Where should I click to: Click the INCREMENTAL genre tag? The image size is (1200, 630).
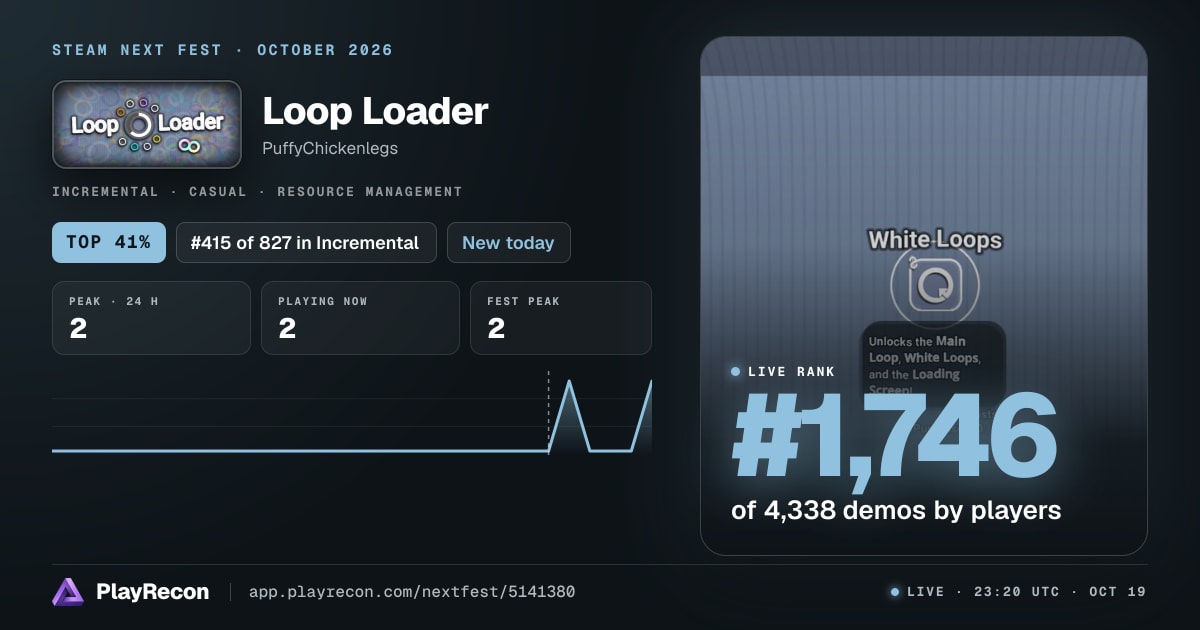(105, 191)
